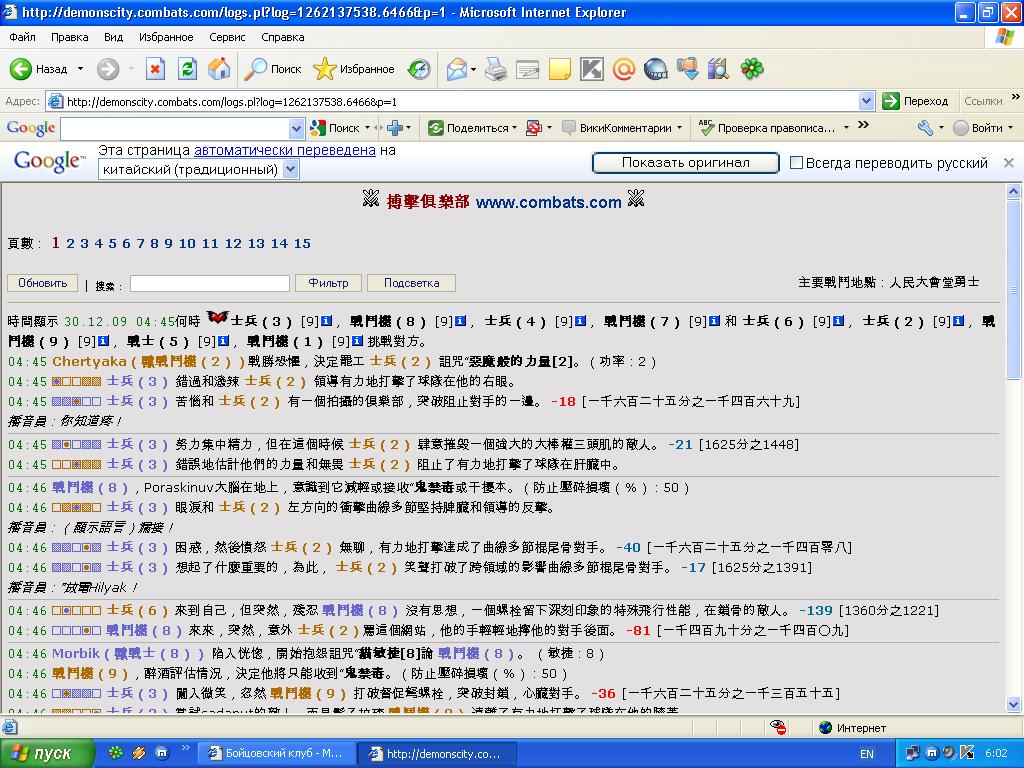The width and height of the screenshot is (1024, 768).
Task: Click the K toolbar icon
Action: [592, 69]
